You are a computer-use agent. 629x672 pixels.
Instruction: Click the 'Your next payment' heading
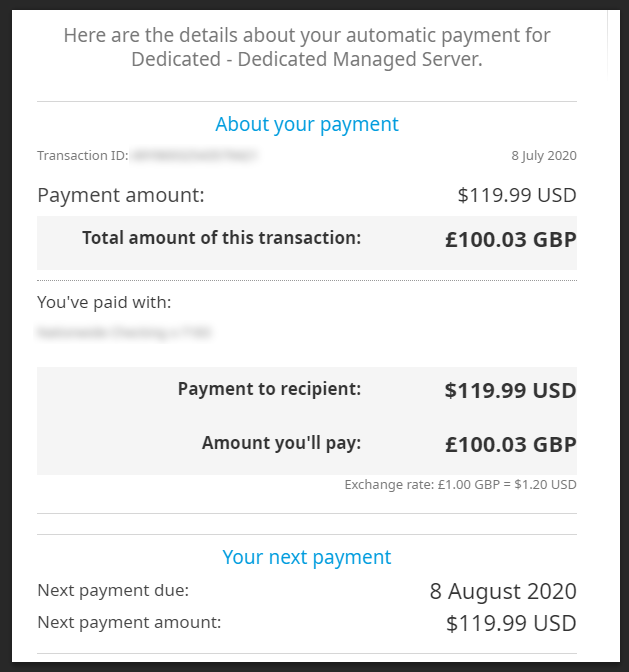[x=307, y=558]
